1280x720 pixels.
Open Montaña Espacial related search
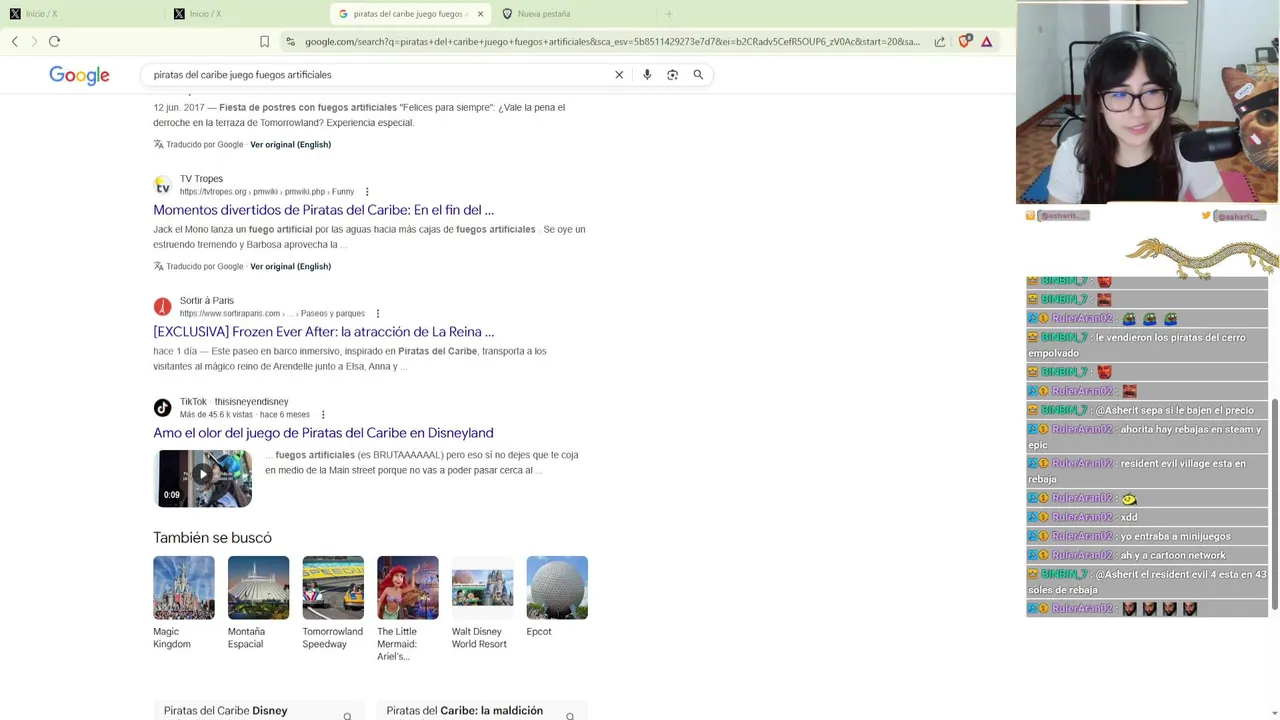[x=258, y=602]
